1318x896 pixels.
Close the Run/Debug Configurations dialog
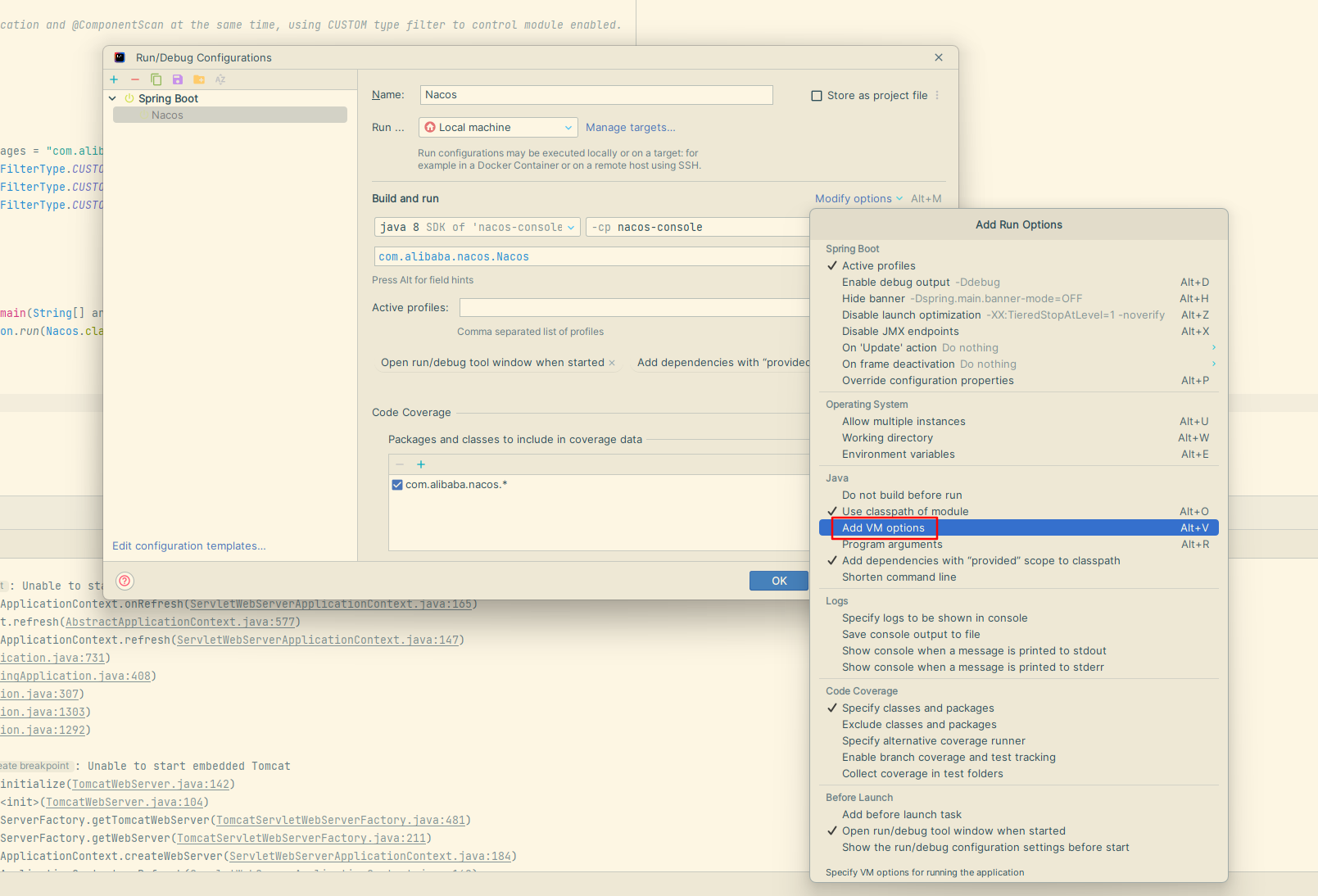(x=939, y=57)
